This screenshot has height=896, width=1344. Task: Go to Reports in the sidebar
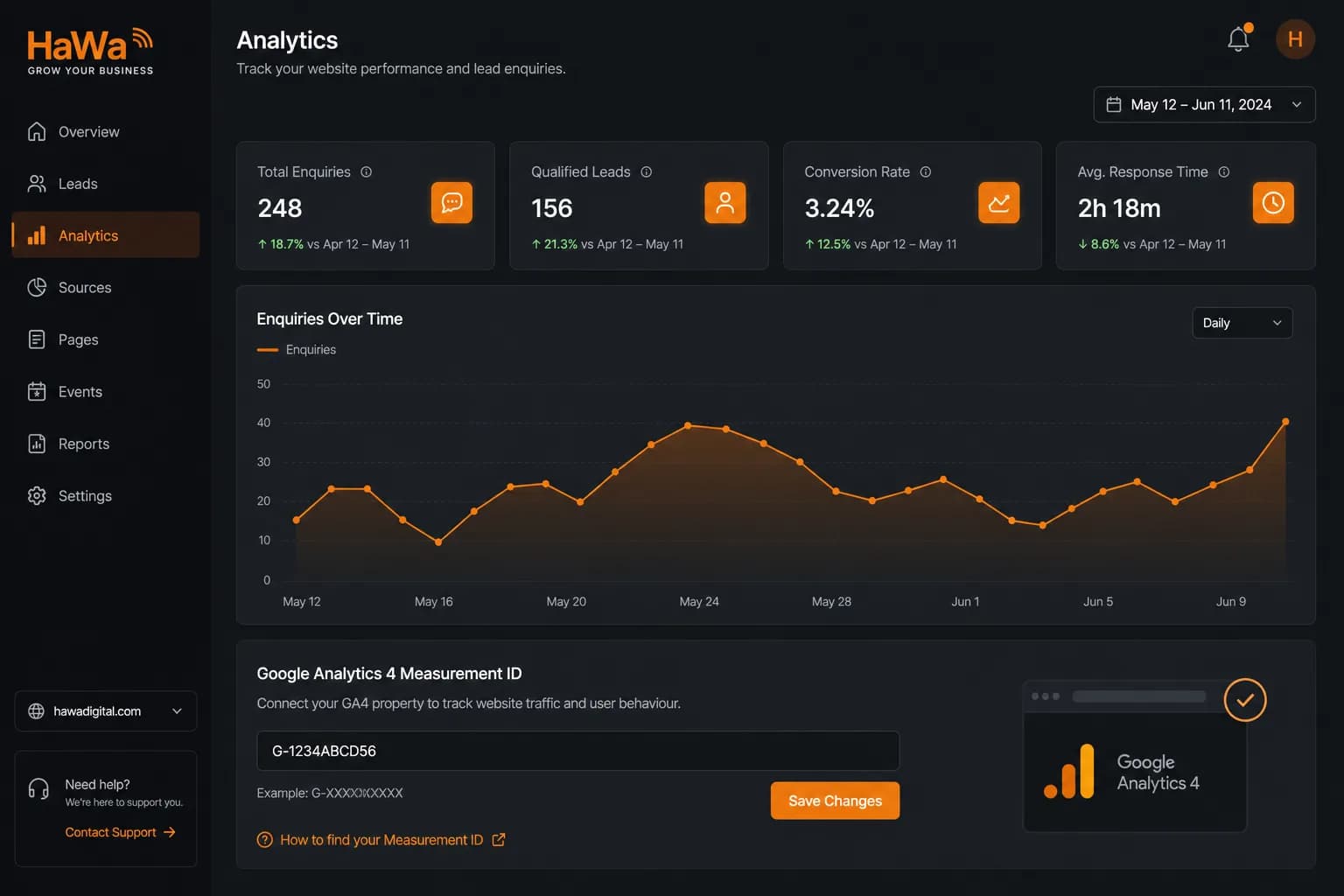(106, 444)
